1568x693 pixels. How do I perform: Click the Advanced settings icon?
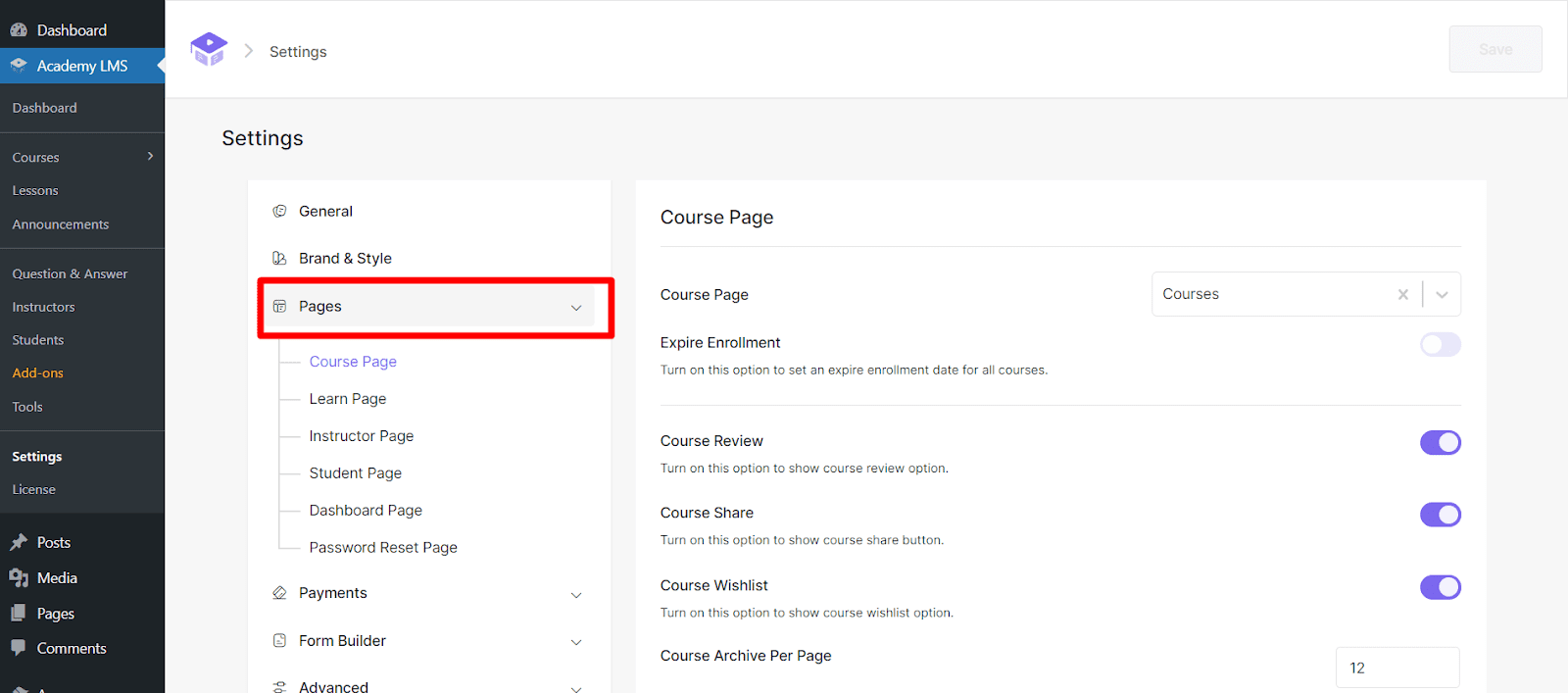click(x=279, y=687)
